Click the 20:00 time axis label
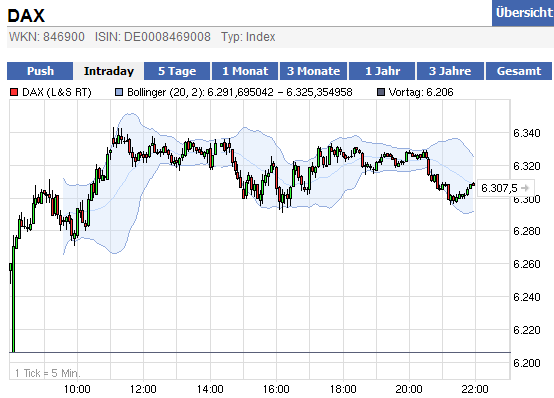 click(x=409, y=389)
